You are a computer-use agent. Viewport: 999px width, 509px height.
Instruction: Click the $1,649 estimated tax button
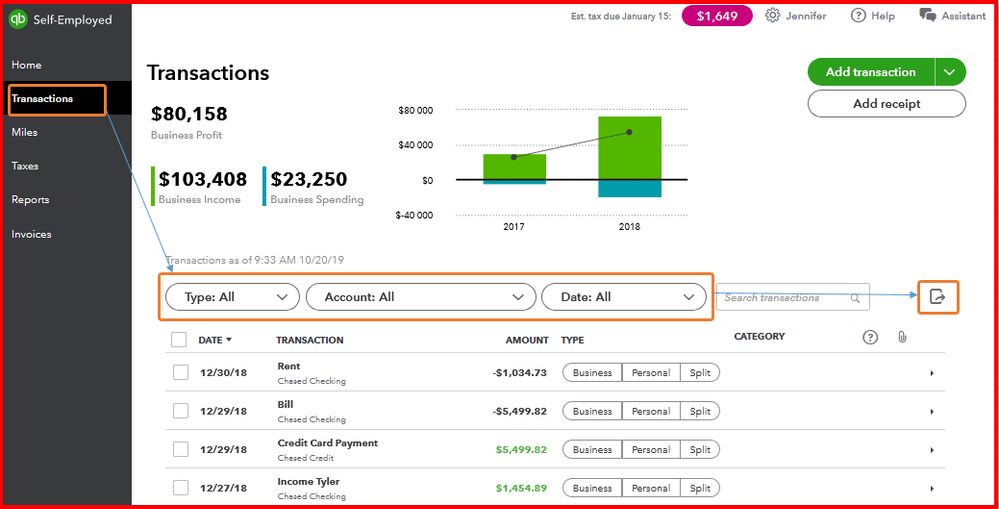click(717, 16)
